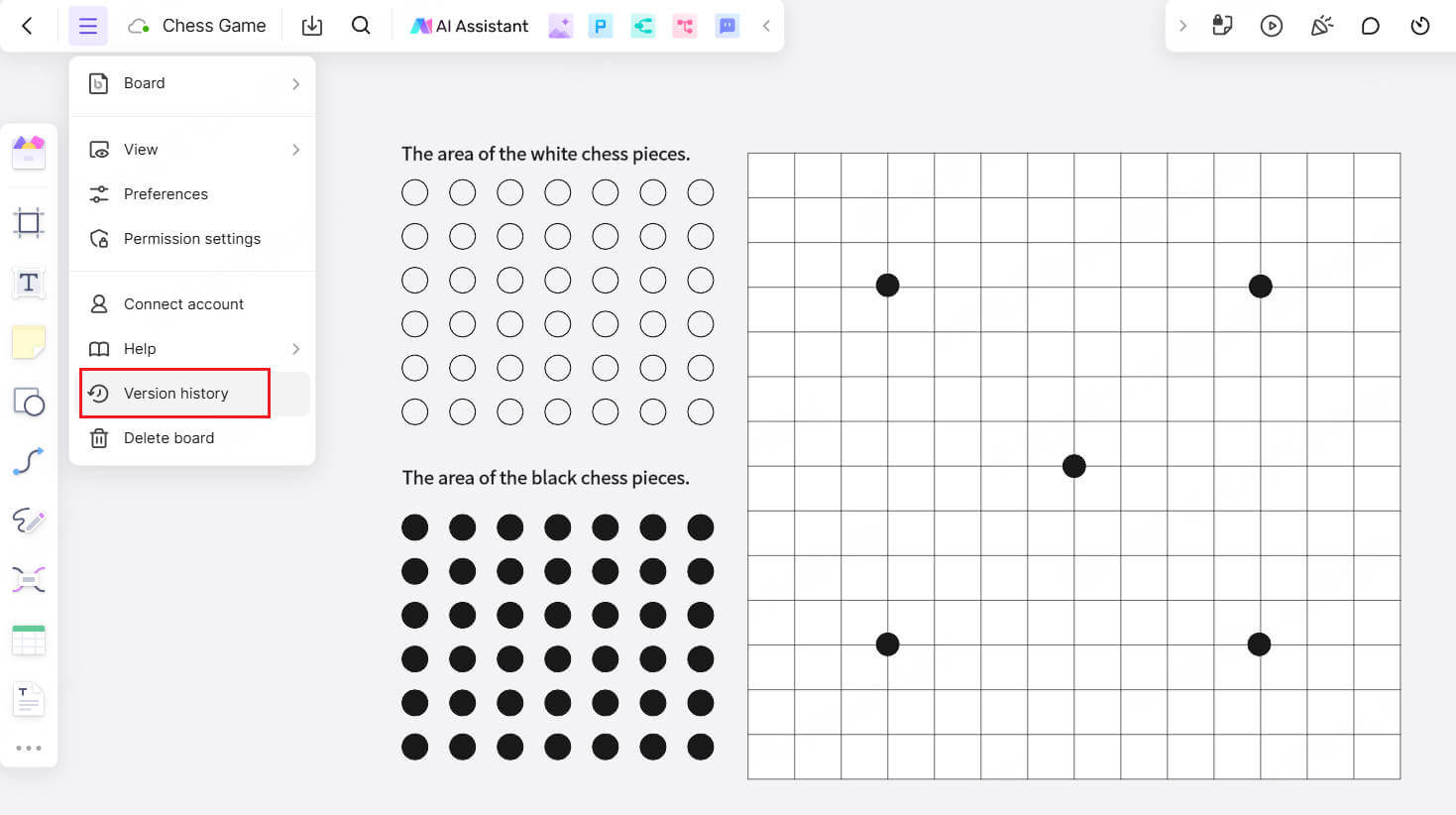Expand the Help submenu
Viewport: 1456px width, 815px height.
(x=192, y=349)
